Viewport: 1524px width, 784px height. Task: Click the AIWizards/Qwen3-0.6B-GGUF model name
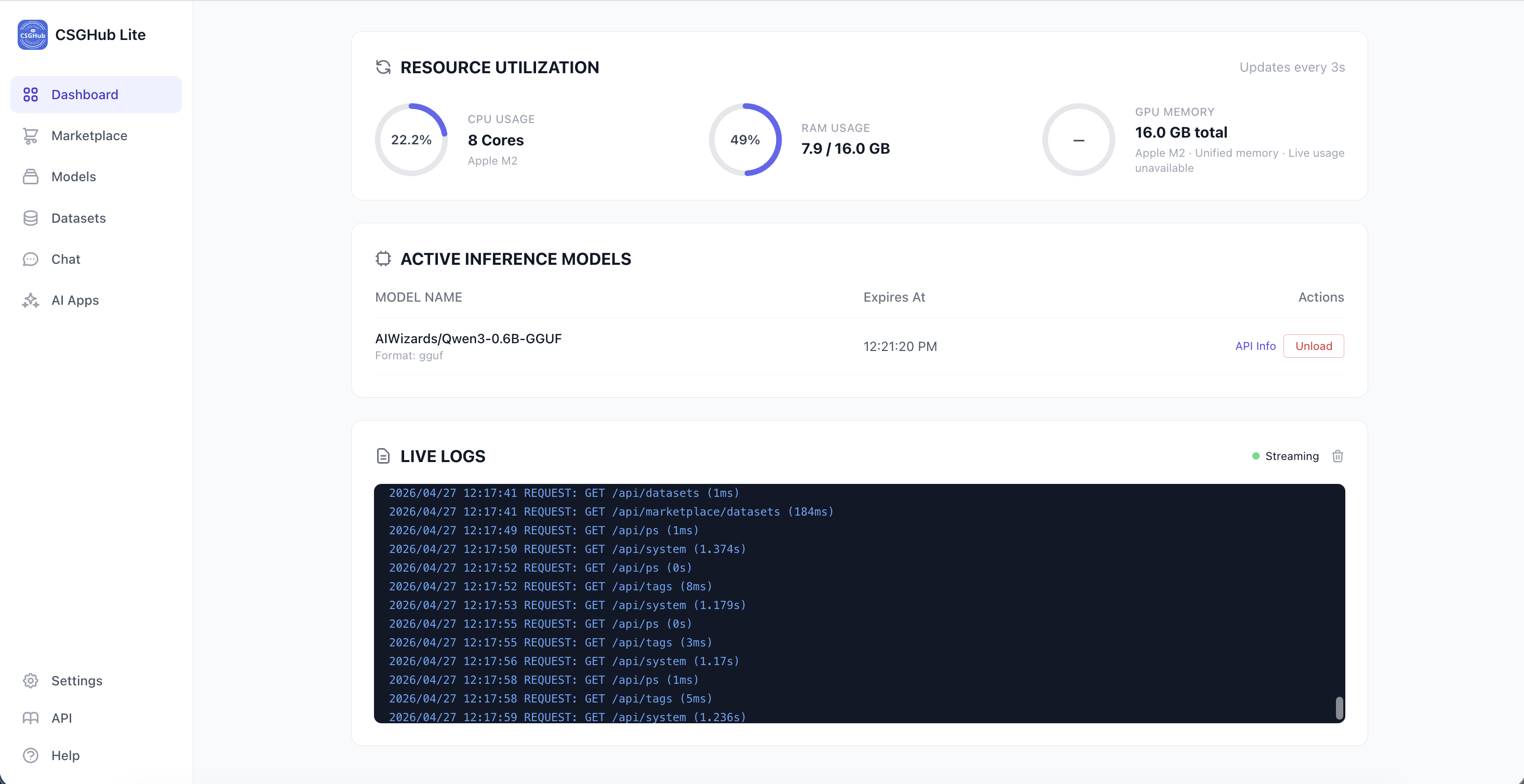coord(469,339)
